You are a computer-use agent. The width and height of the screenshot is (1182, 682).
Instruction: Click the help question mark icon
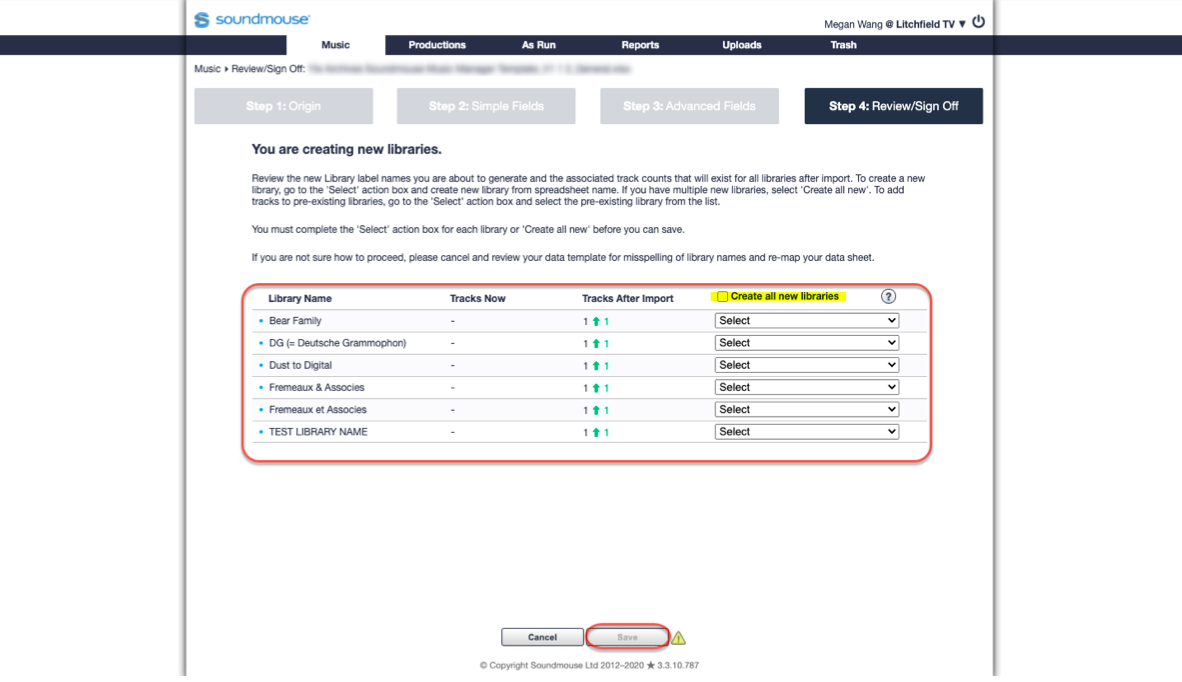pyautogui.click(x=888, y=297)
